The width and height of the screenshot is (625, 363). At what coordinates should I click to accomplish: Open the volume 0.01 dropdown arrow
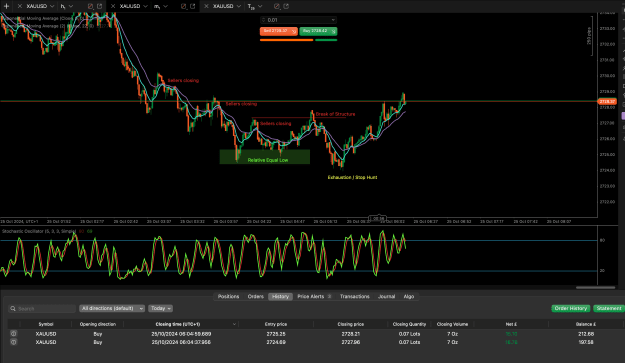[333, 20]
